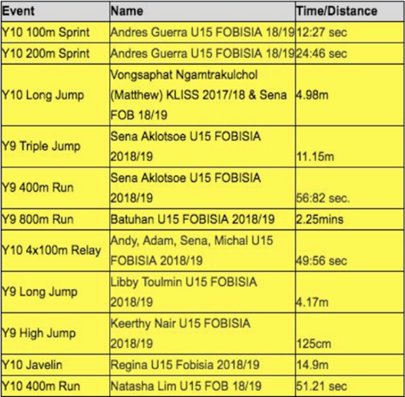The image size is (405, 397).
Task: Select the Time/Distance column header
Action: pos(349,11)
